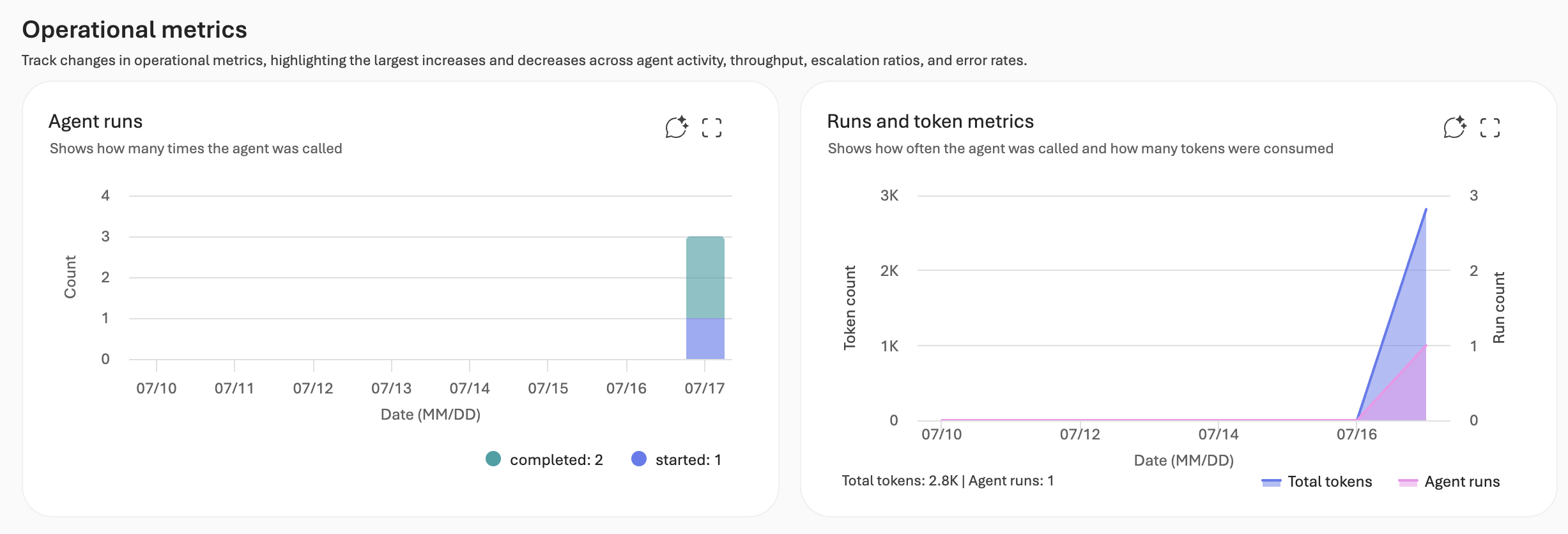Click the Total tokens blue swatch

(1272, 482)
